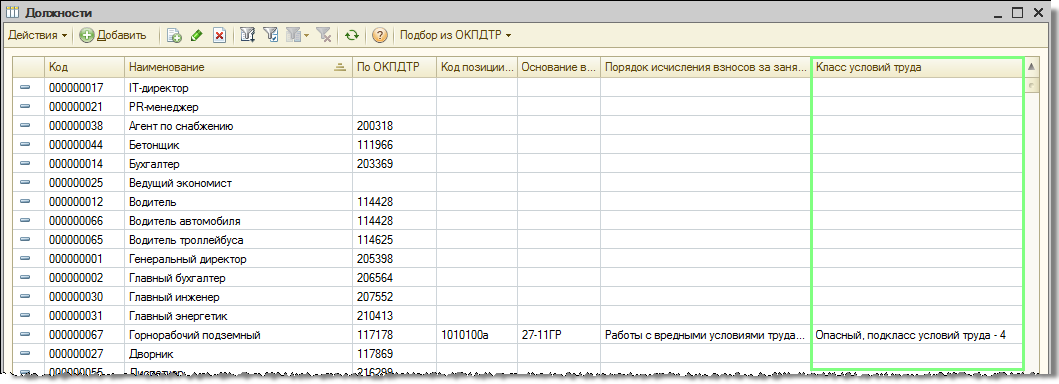Click the Код column header
Screen dimensions: 1059x384
point(84,67)
